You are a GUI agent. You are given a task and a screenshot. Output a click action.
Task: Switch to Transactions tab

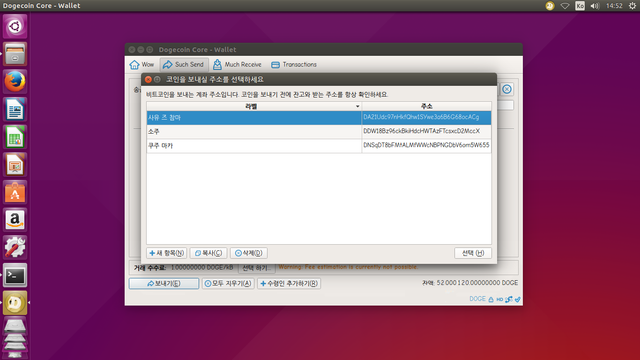[294, 64]
